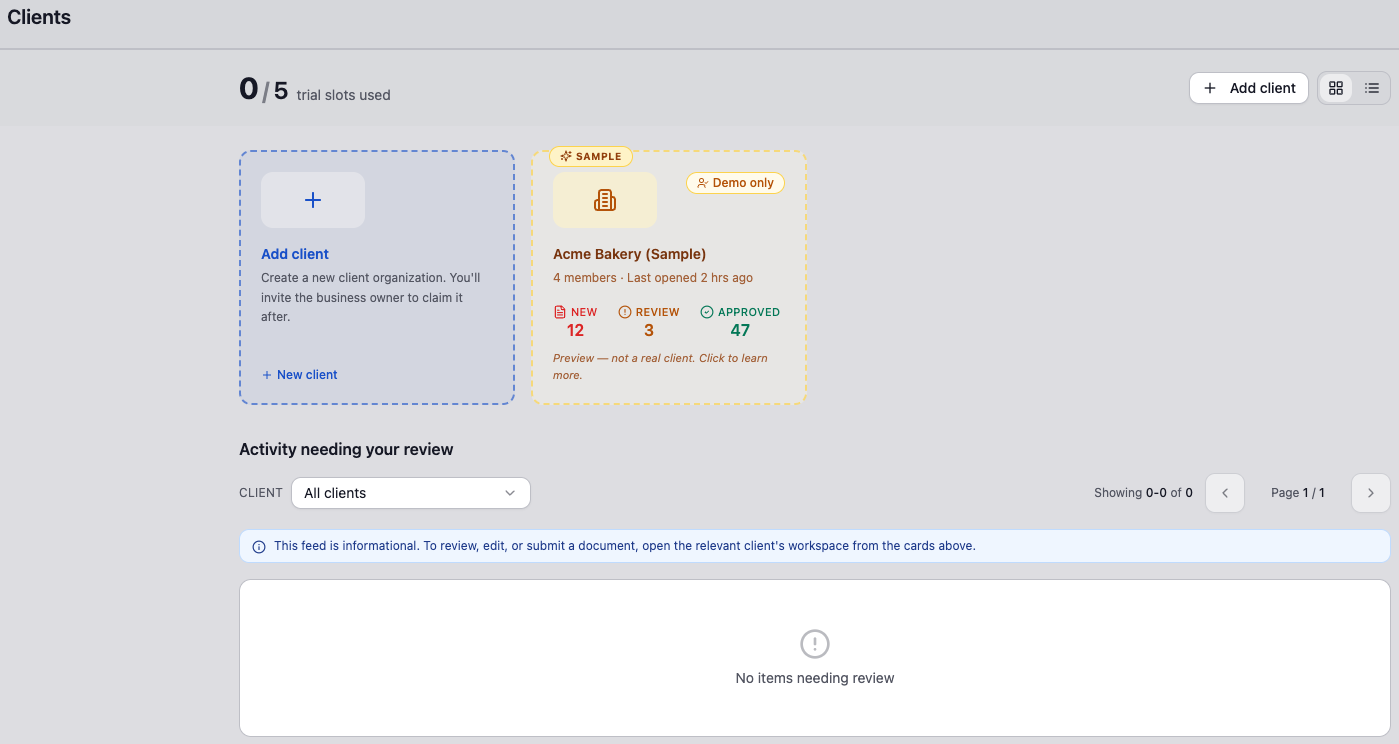Viewport: 1399px width, 744px height.
Task: Click the Add client card heading
Action: pyautogui.click(x=295, y=254)
